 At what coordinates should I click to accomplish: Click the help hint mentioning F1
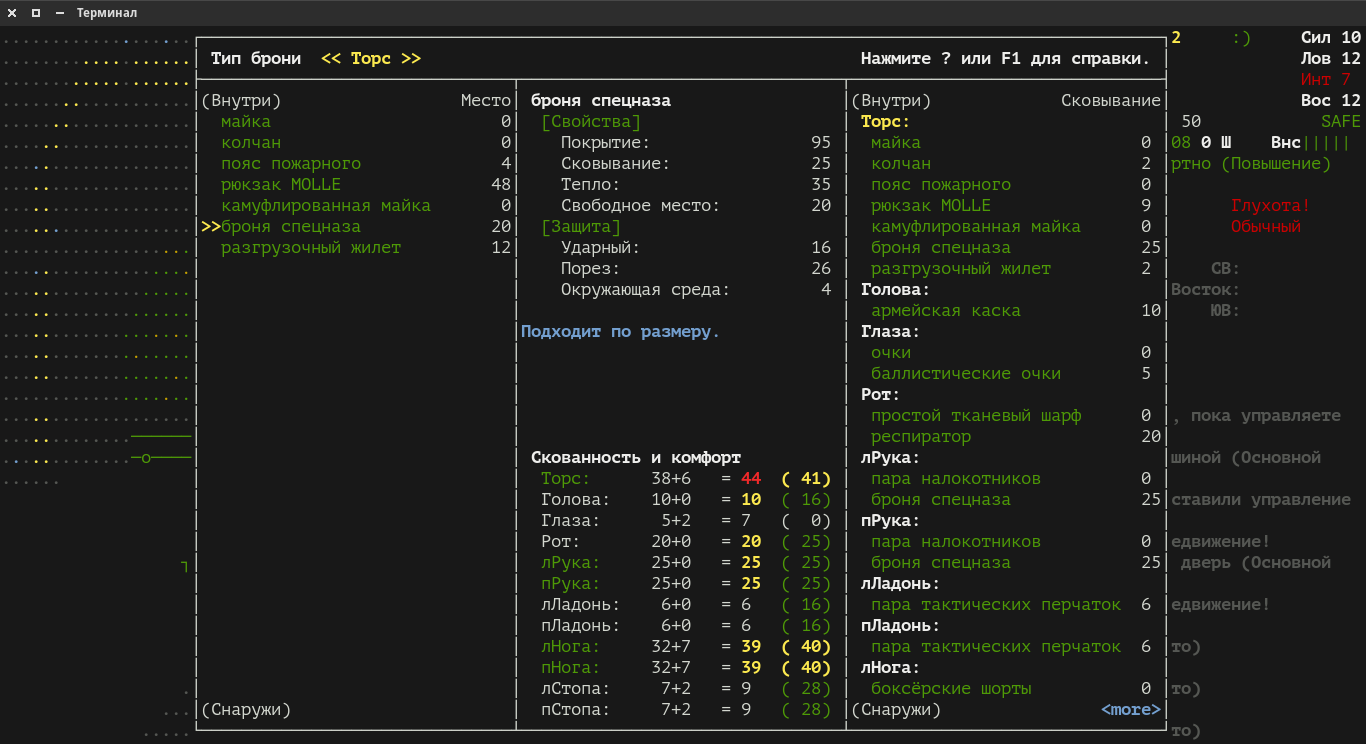1006,59
